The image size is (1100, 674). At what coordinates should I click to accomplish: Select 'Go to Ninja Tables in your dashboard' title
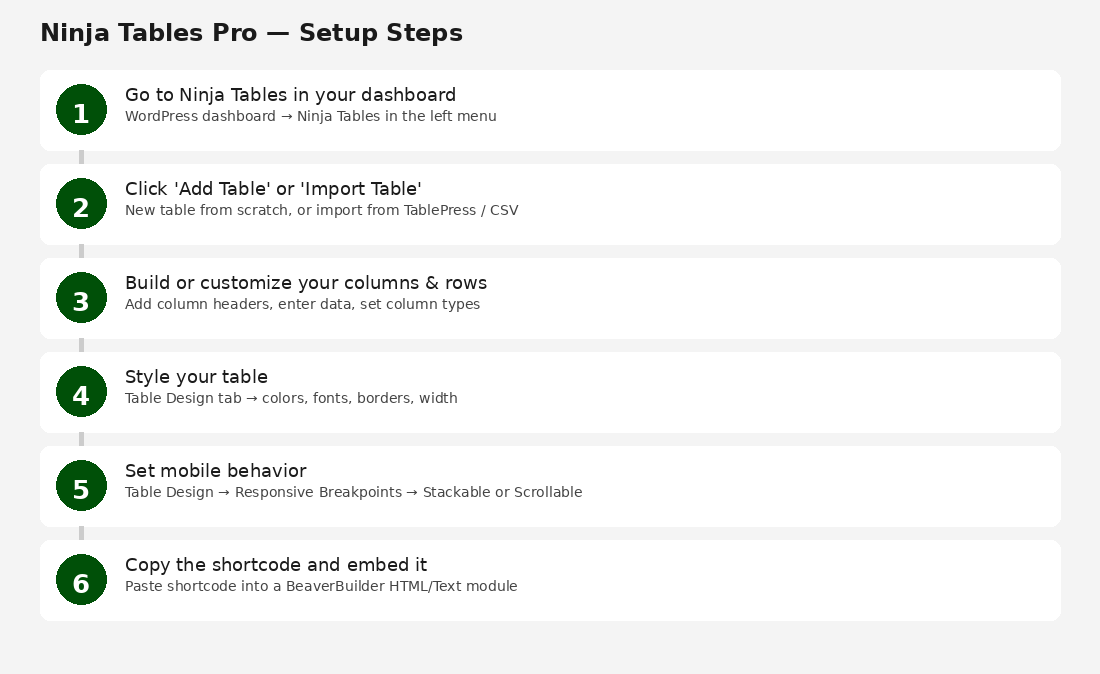click(290, 95)
